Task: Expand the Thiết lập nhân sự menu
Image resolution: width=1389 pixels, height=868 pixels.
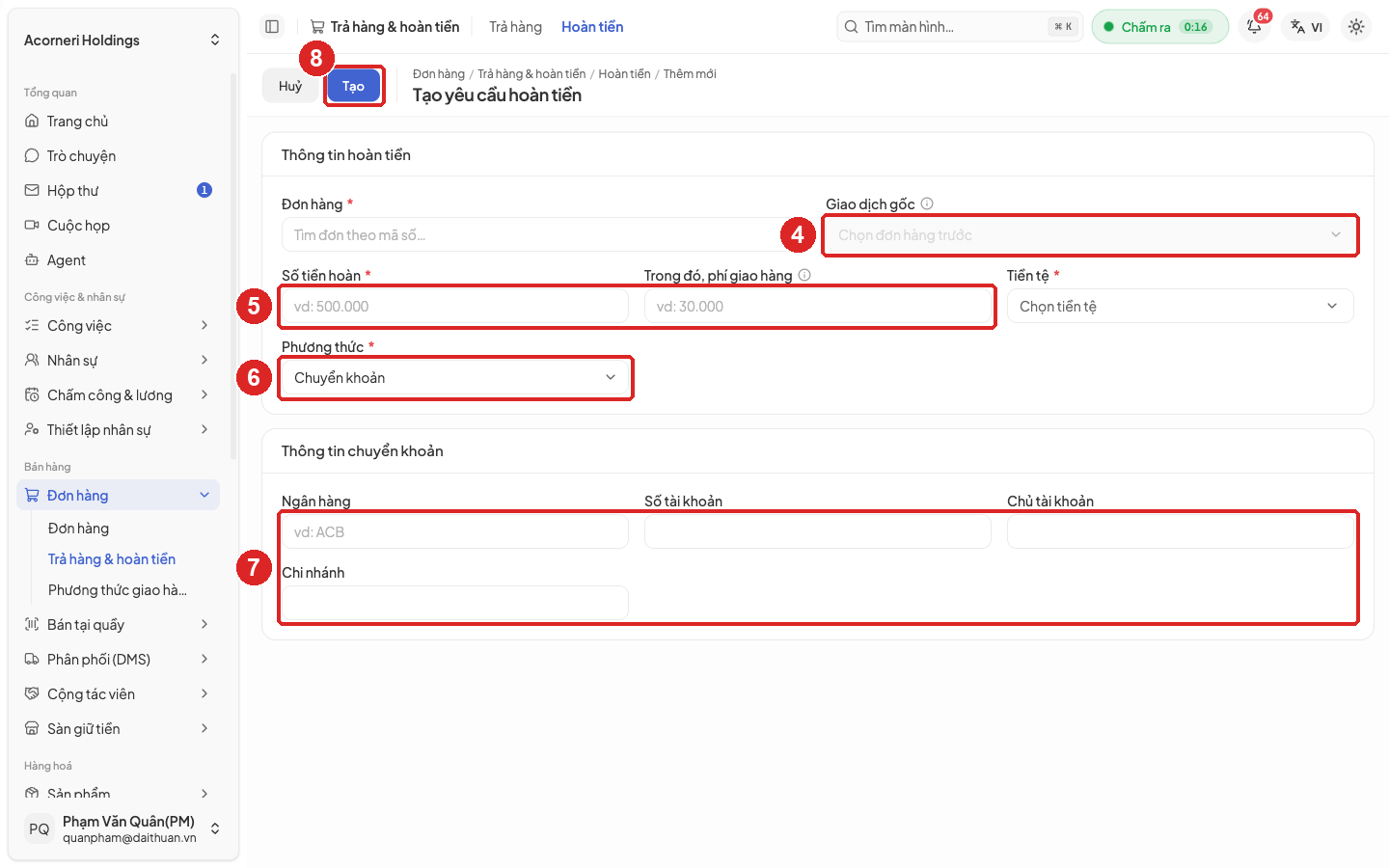Action: click(119, 430)
